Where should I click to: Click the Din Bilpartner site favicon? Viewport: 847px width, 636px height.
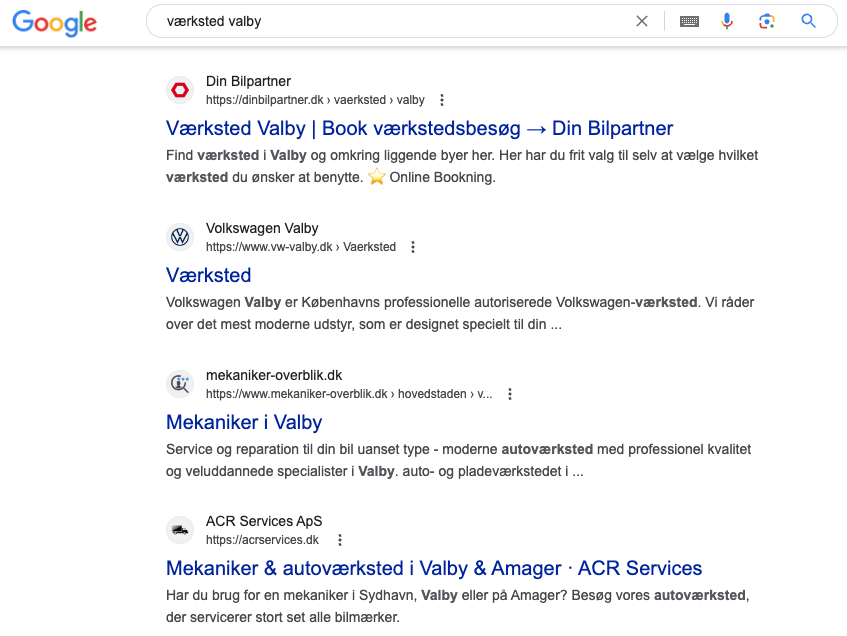point(180,90)
